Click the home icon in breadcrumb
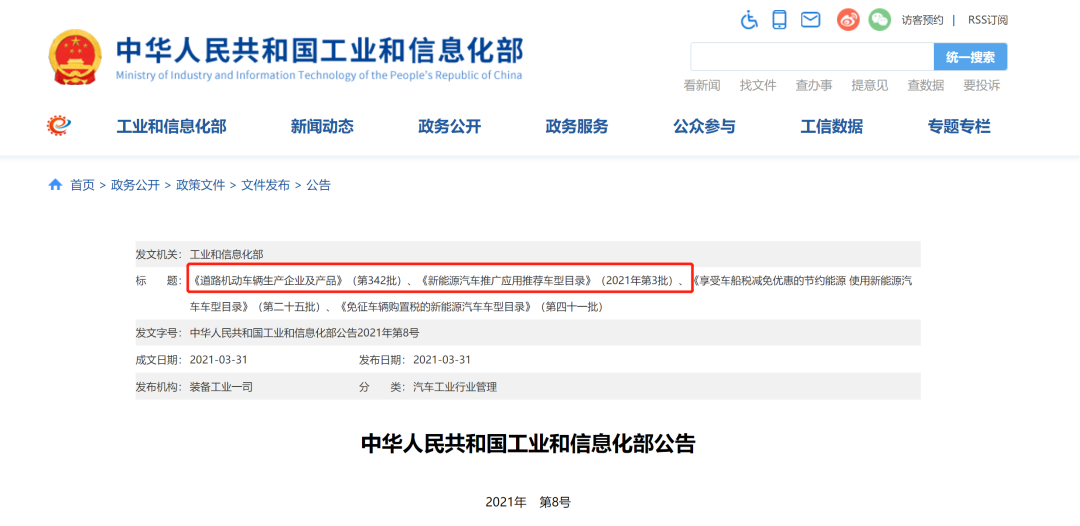Screen dimensions: 1080x526 pos(55,185)
